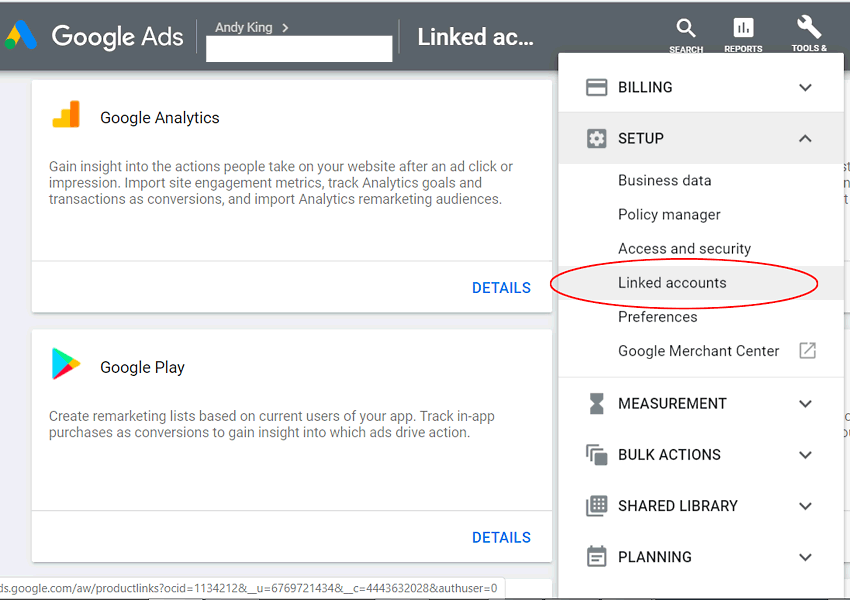Click the Google Play description text
Screen dimensions: 850x600
(272, 424)
